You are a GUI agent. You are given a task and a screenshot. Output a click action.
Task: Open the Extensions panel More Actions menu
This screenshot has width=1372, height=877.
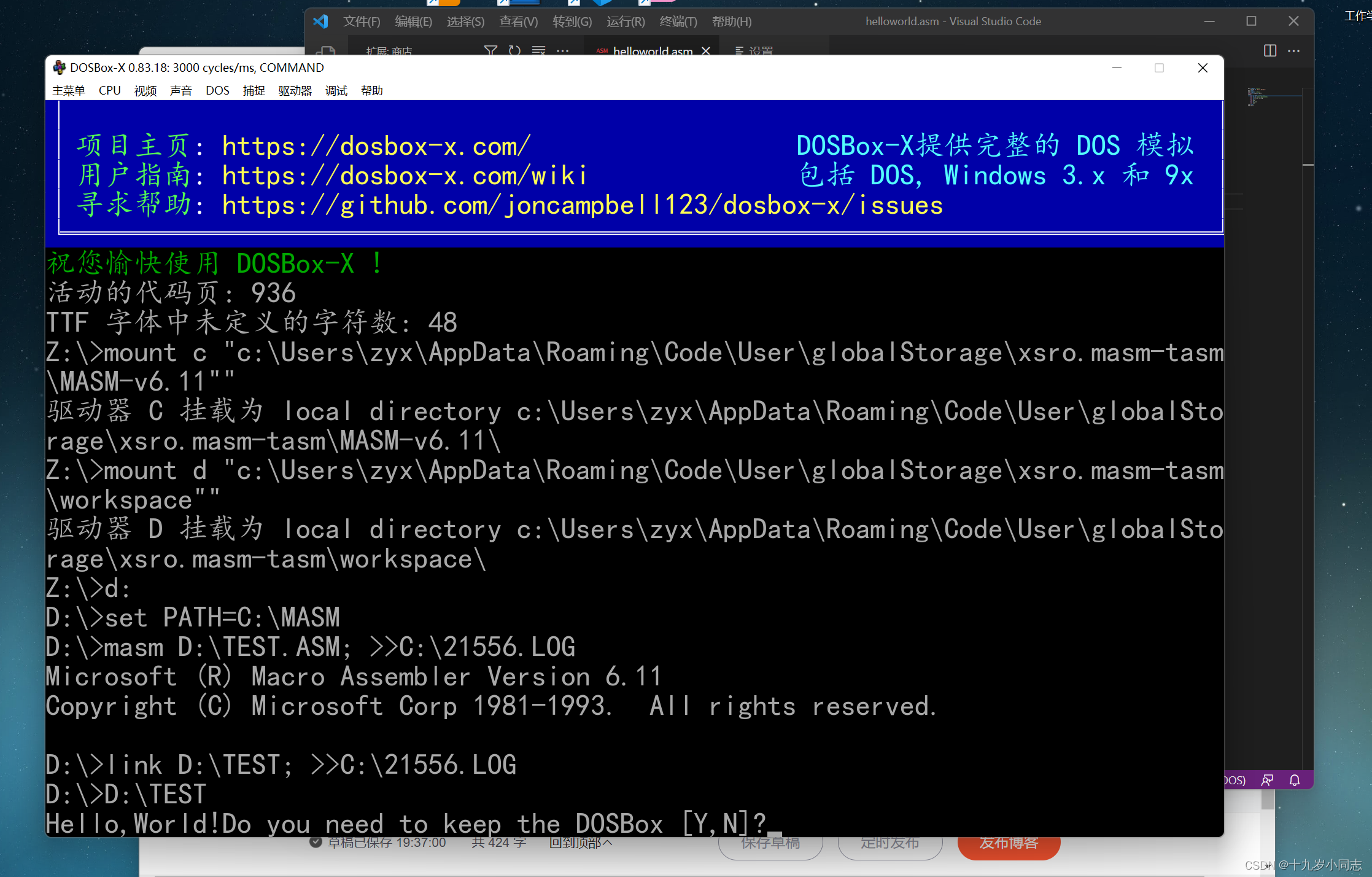[x=562, y=50]
